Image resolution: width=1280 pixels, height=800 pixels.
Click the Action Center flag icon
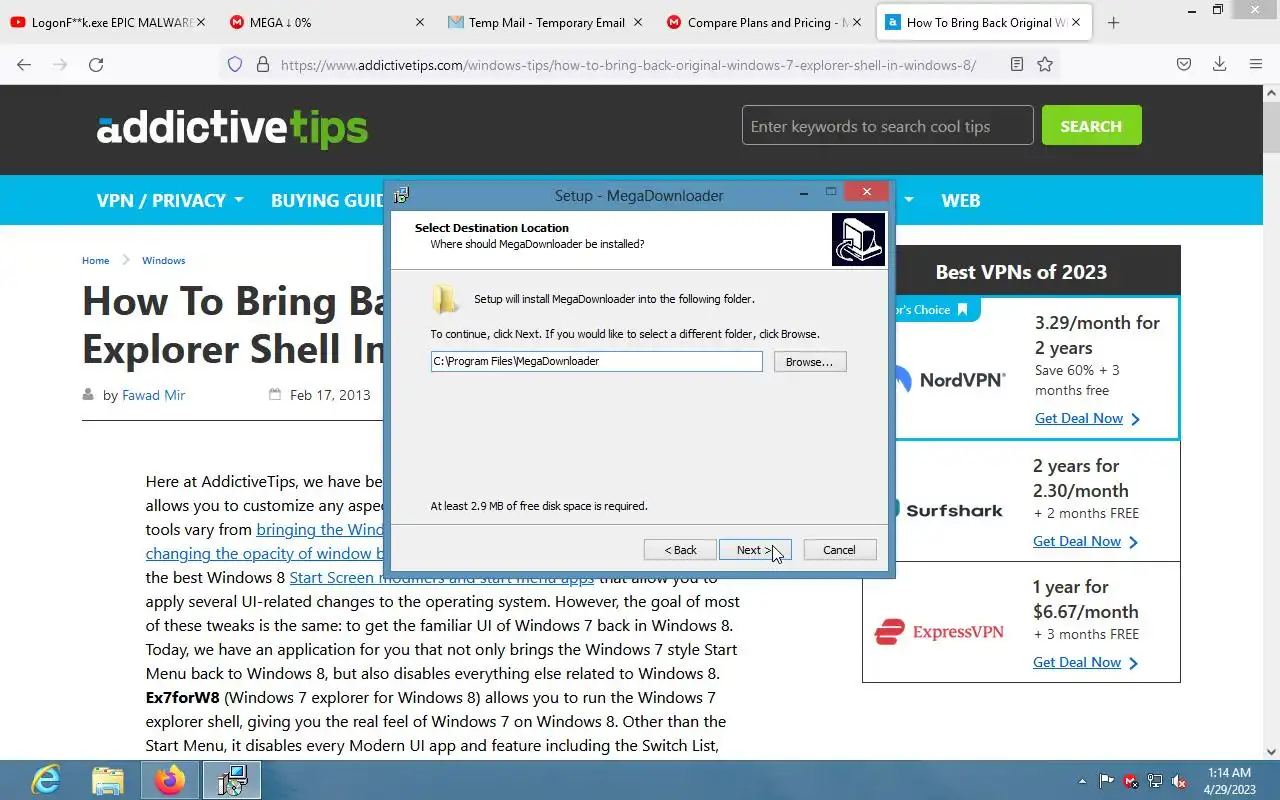[x=1107, y=781]
